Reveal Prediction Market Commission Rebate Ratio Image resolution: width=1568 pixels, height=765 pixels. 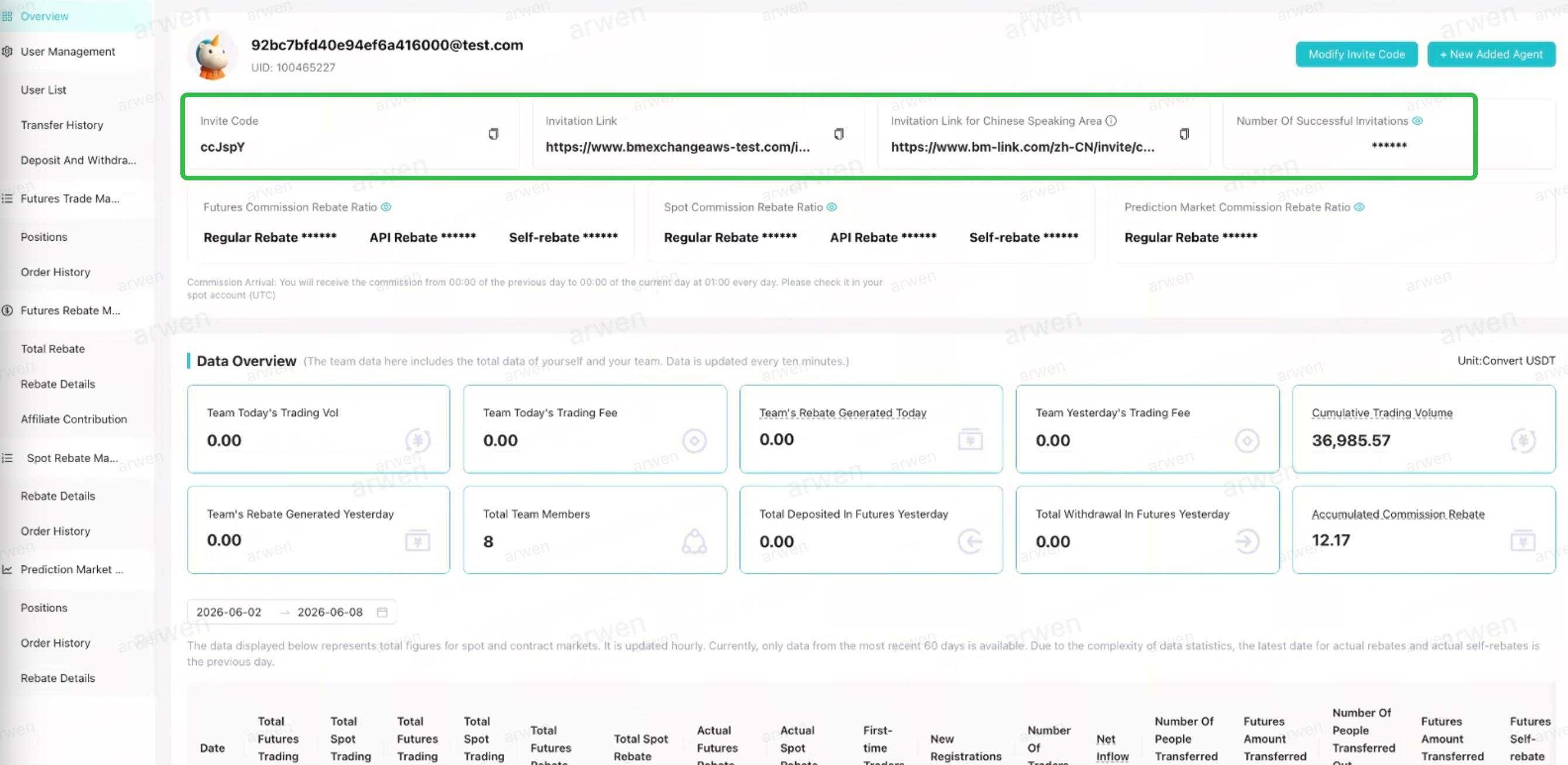pos(1359,207)
